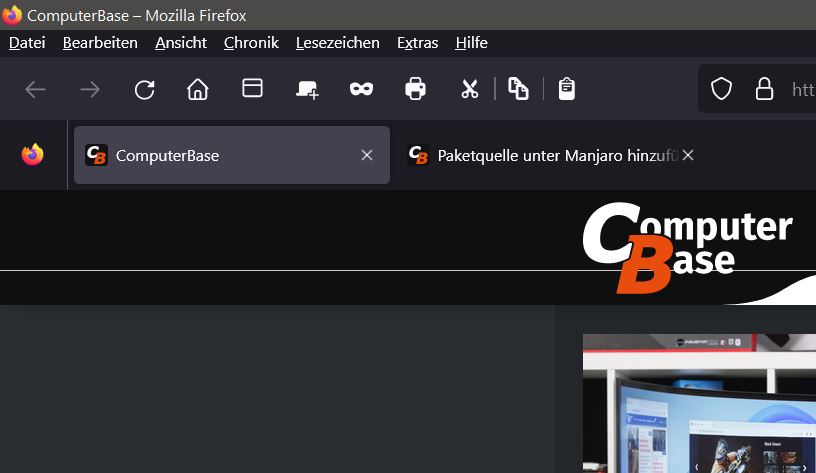
Task: Open Firefox View in the tab strip
Action: click(x=33, y=155)
